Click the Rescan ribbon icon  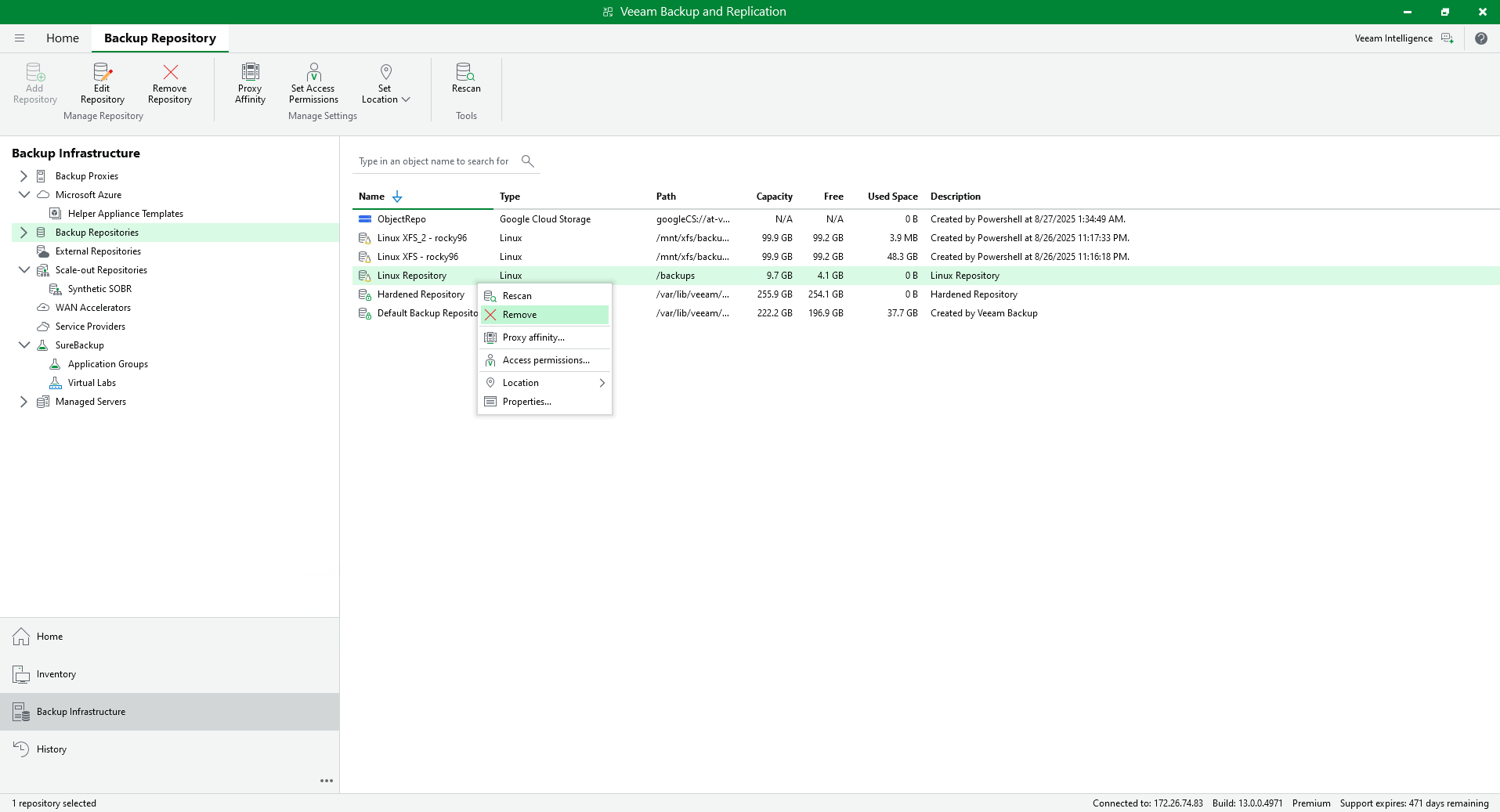pyautogui.click(x=466, y=72)
